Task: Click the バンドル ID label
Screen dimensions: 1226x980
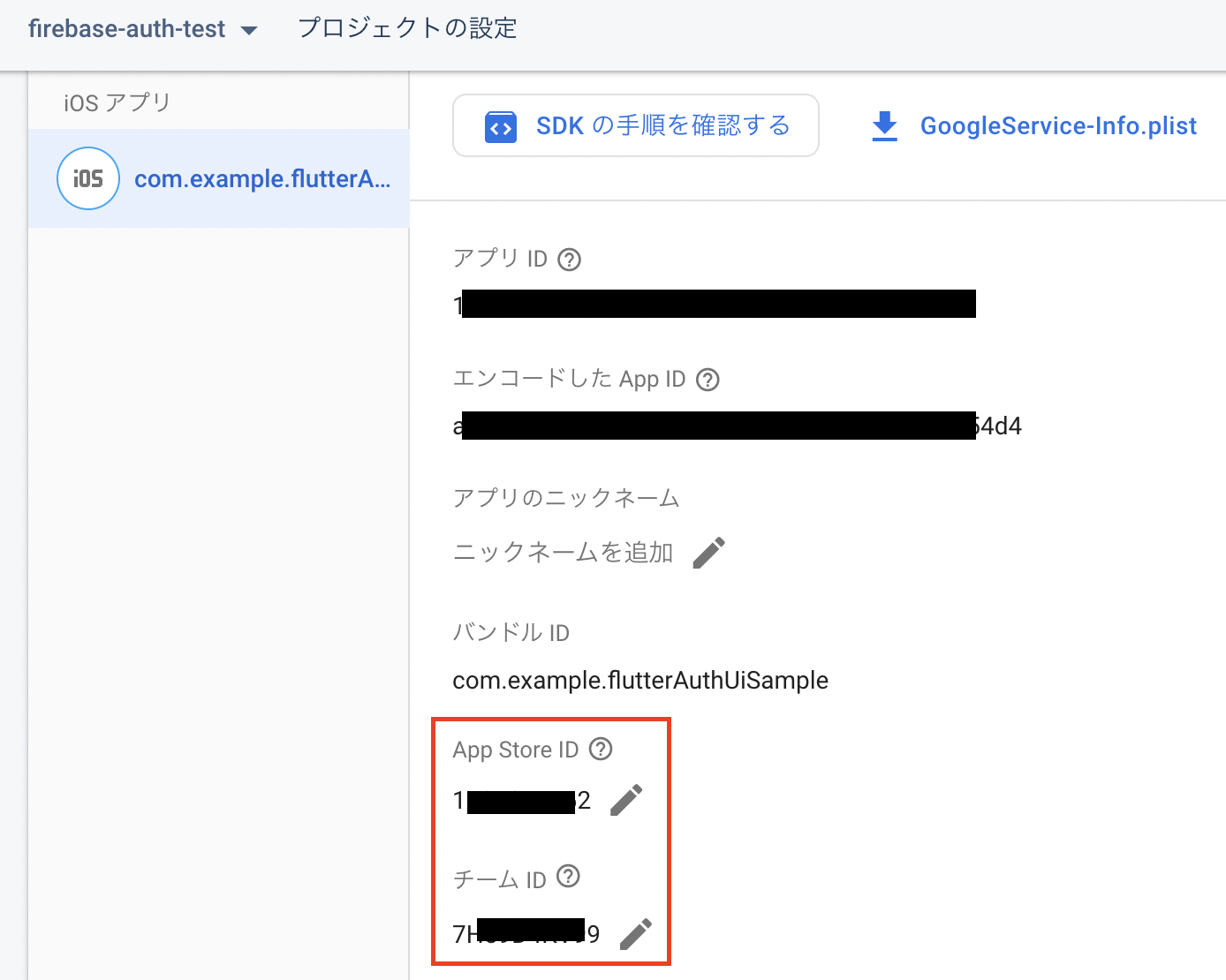Action: pos(511,632)
